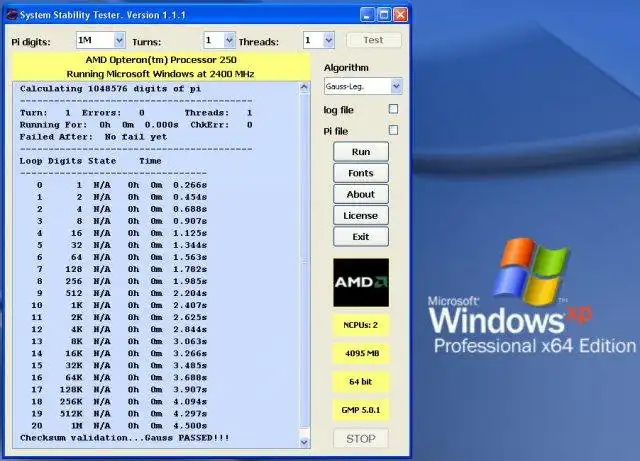Click the 64 bit label
Image resolution: width=640 pixels, height=461 pixels.
coord(361,382)
